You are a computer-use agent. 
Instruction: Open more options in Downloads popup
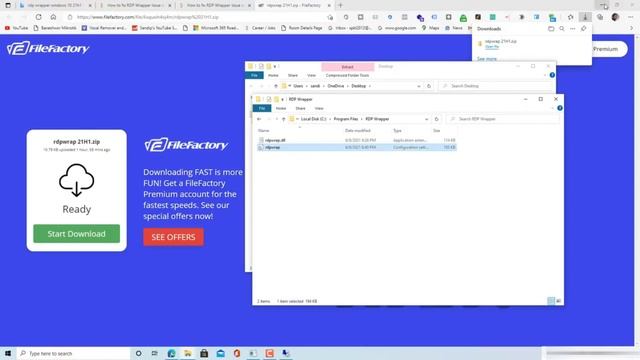[573, 29]
